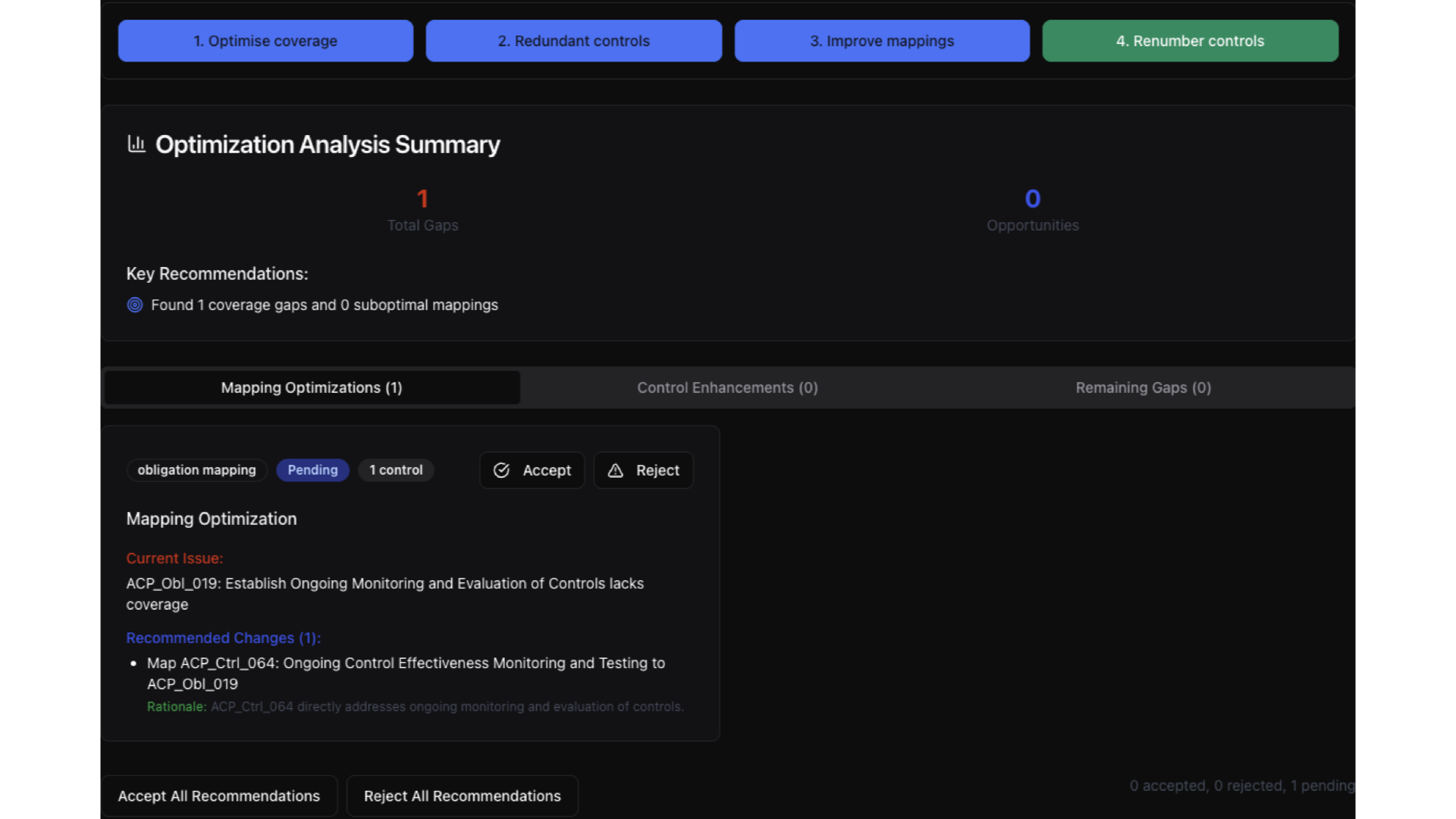Click the Total Gaps count of 1
This screenshot has width=1456, height=819.
pyautogui.click(x=422, y=199)
